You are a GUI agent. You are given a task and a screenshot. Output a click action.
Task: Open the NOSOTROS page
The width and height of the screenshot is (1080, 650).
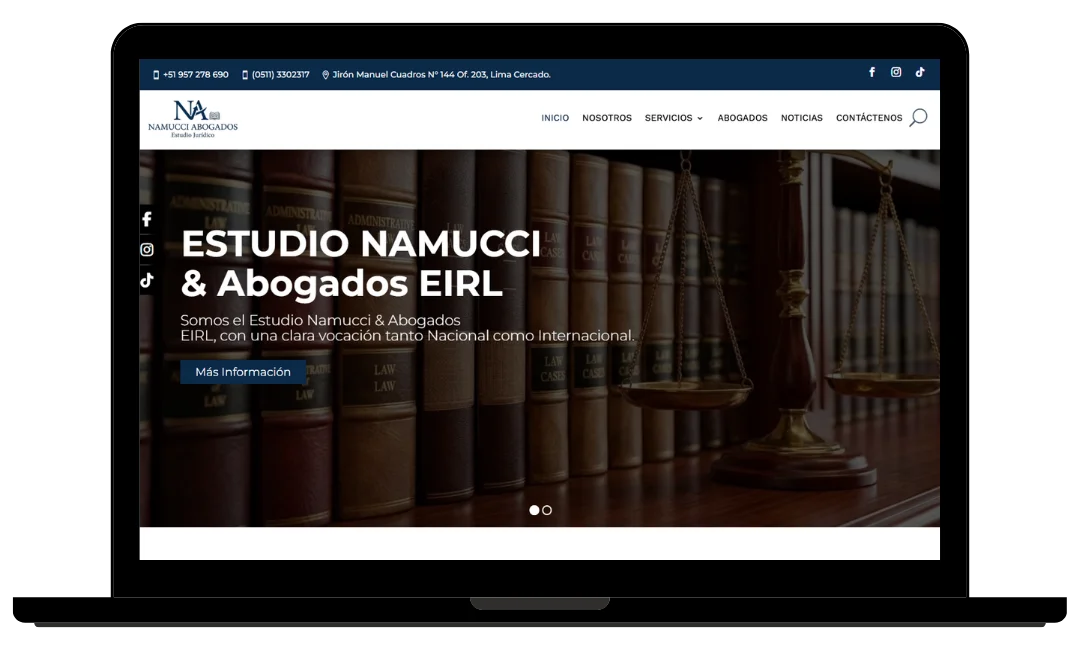click(607, 118)
